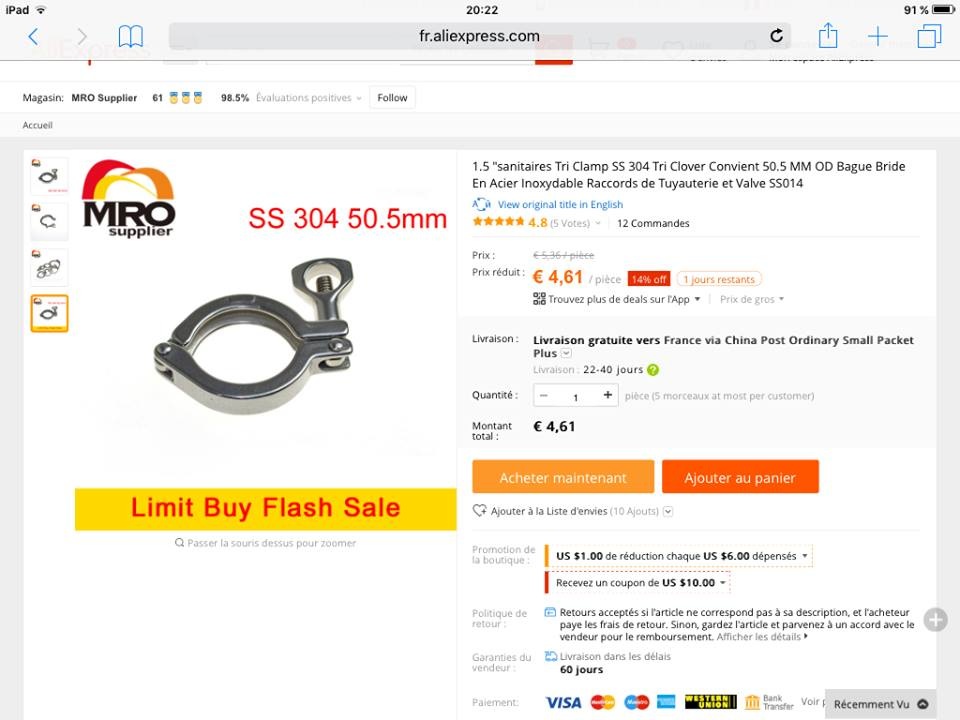Add a new tab with the plus icon
The width and height of the screenshot is (960, 720).
pos(877,36)
